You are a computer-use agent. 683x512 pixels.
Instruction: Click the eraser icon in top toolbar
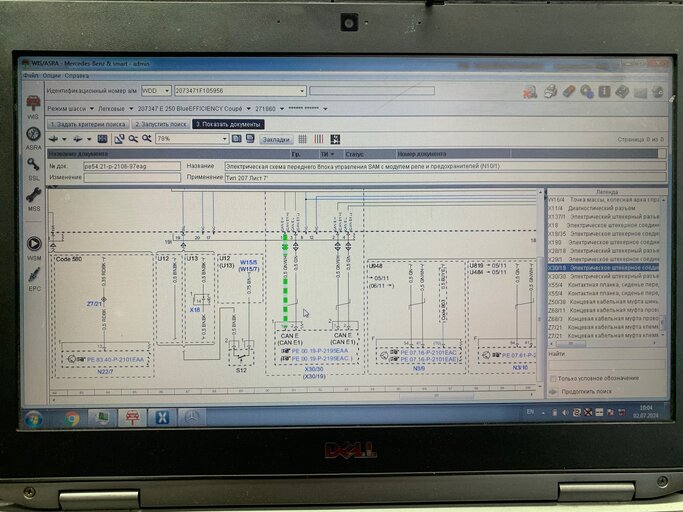tap(569, 92)
